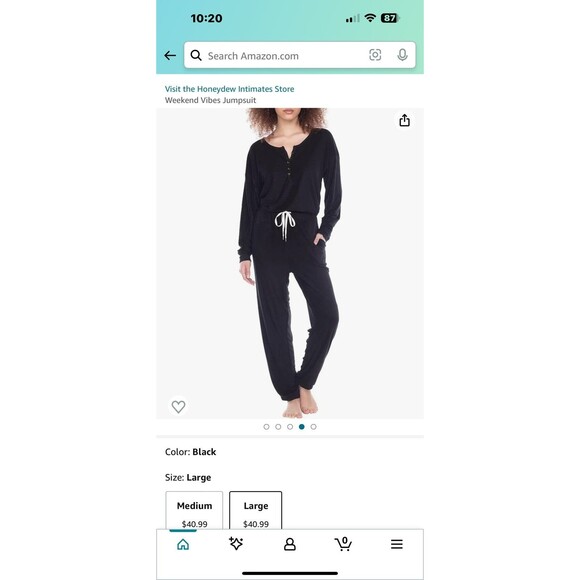Open the account profile icon
The height and width of the screenshot is (580, 580).
(x=290, y=544)
